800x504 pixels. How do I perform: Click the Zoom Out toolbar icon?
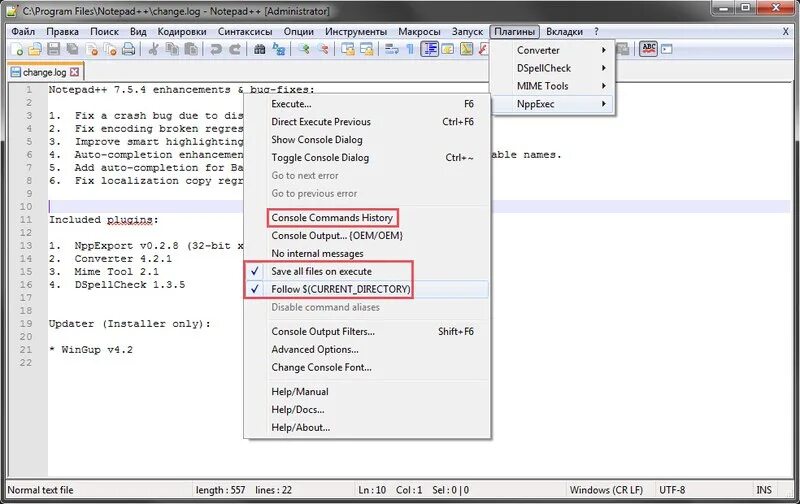tap(323, 49)
